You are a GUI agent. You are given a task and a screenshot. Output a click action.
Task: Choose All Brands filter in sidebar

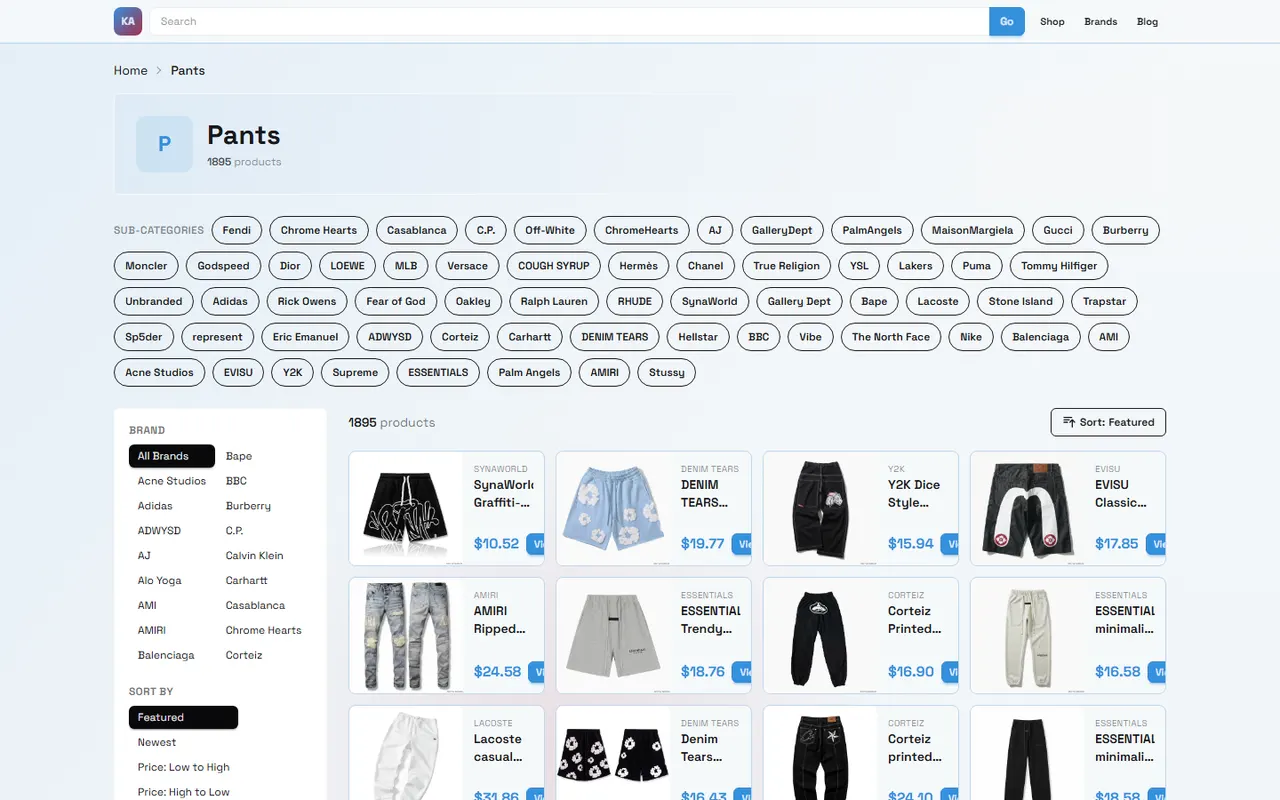point(172,456)
